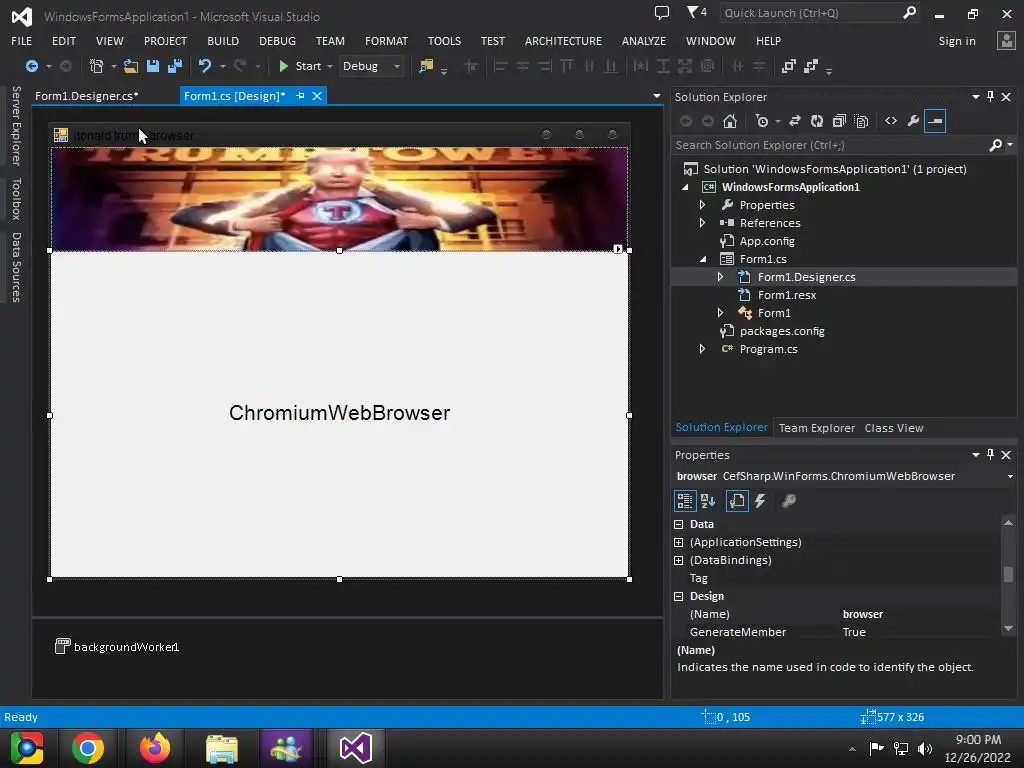The width and height of the screenshot is (1024, 768).
Task: Toggle Show All Files in Solution Explorer
Action: [861, 121]
